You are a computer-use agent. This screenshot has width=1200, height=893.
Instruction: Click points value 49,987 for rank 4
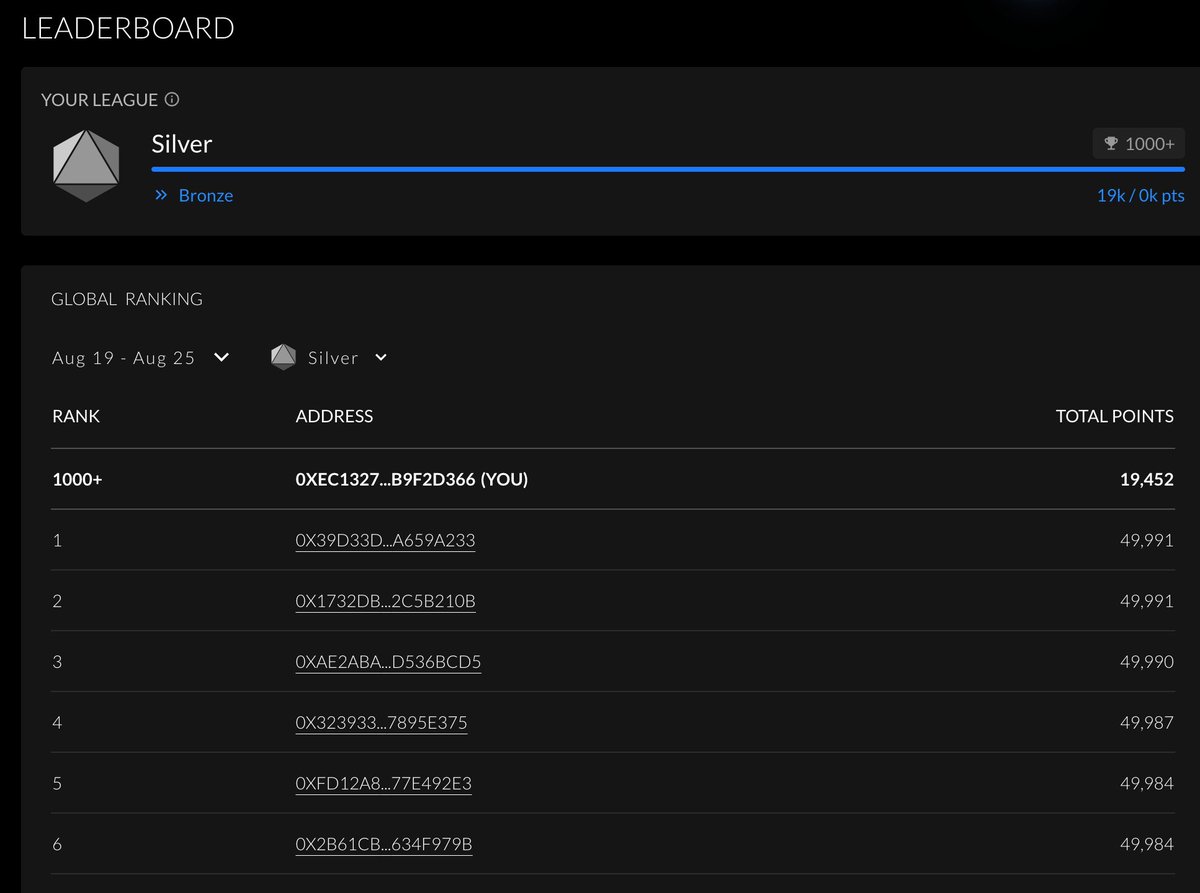[1147, 723]
